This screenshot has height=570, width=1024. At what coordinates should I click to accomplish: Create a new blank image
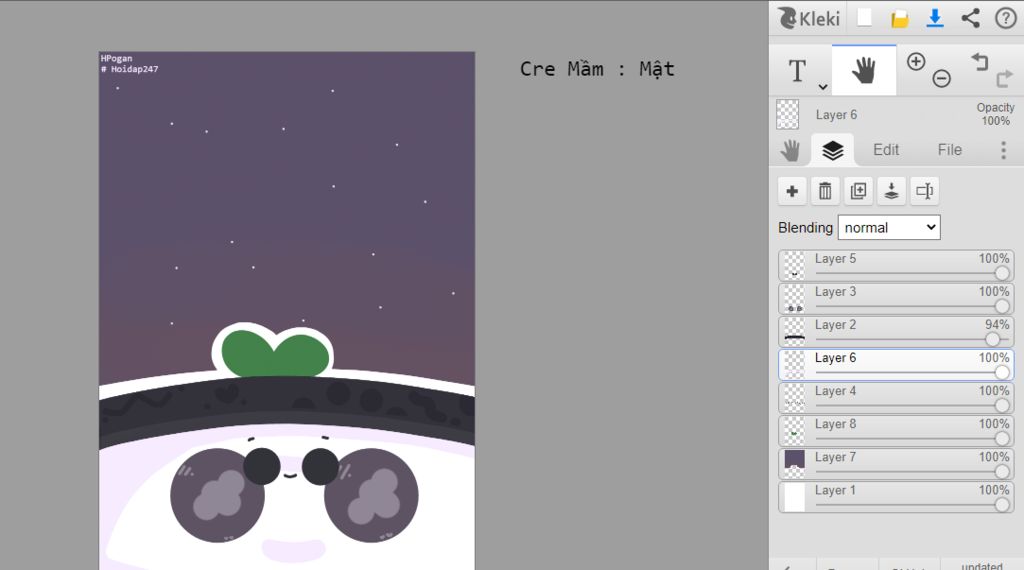point(865,18)
